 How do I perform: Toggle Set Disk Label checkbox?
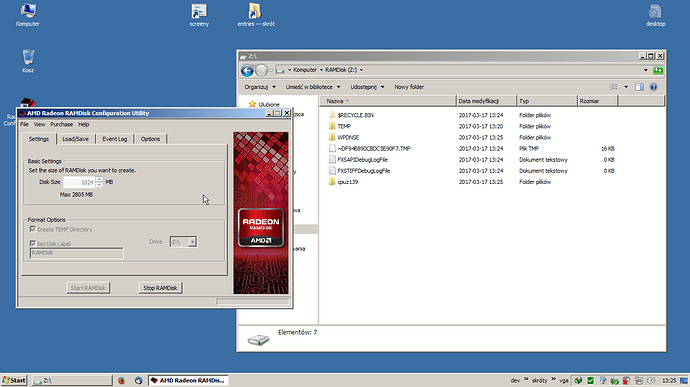coord(33,243)
